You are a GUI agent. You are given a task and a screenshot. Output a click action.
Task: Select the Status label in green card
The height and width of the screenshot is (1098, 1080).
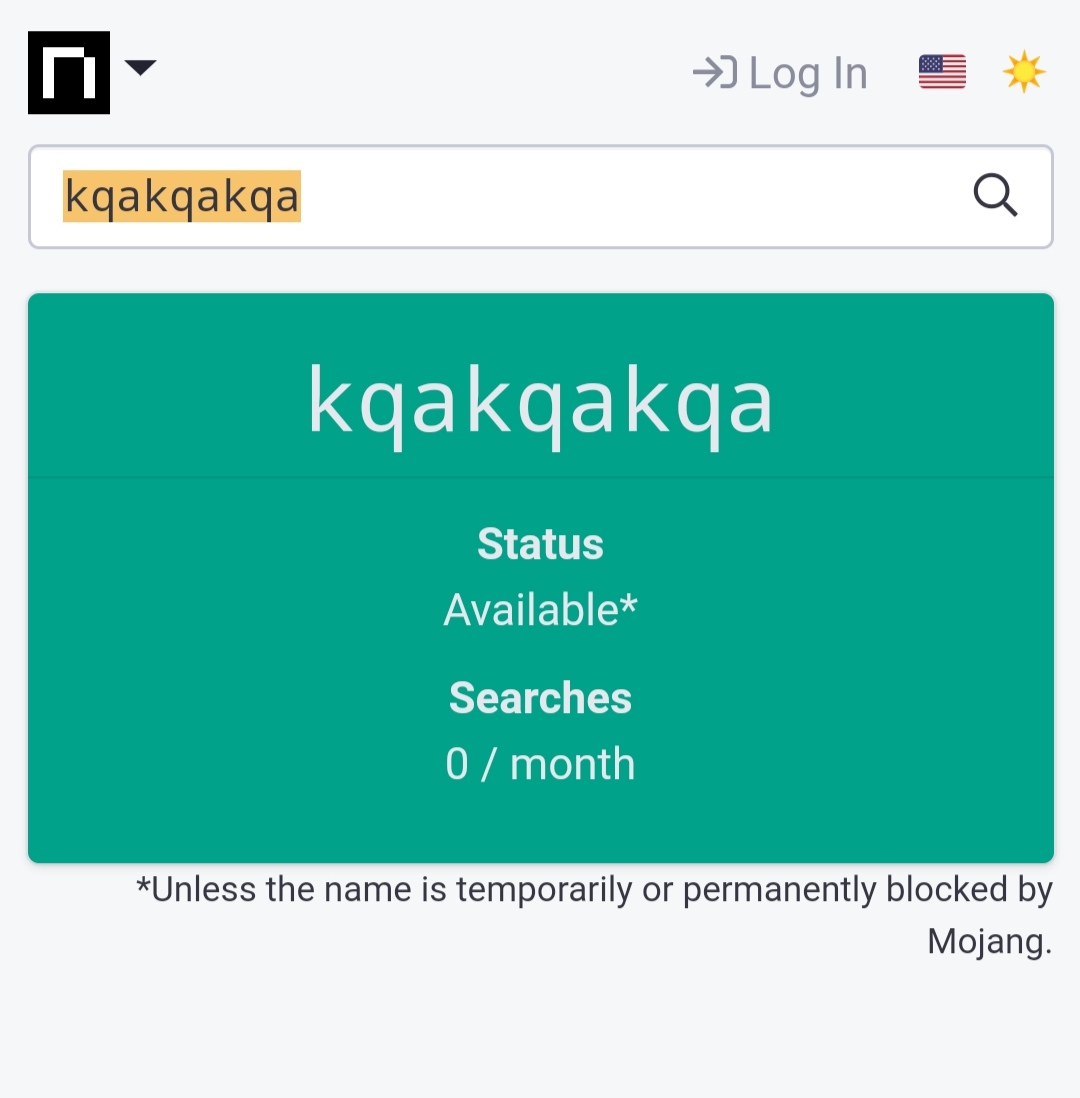click(540, 544)
